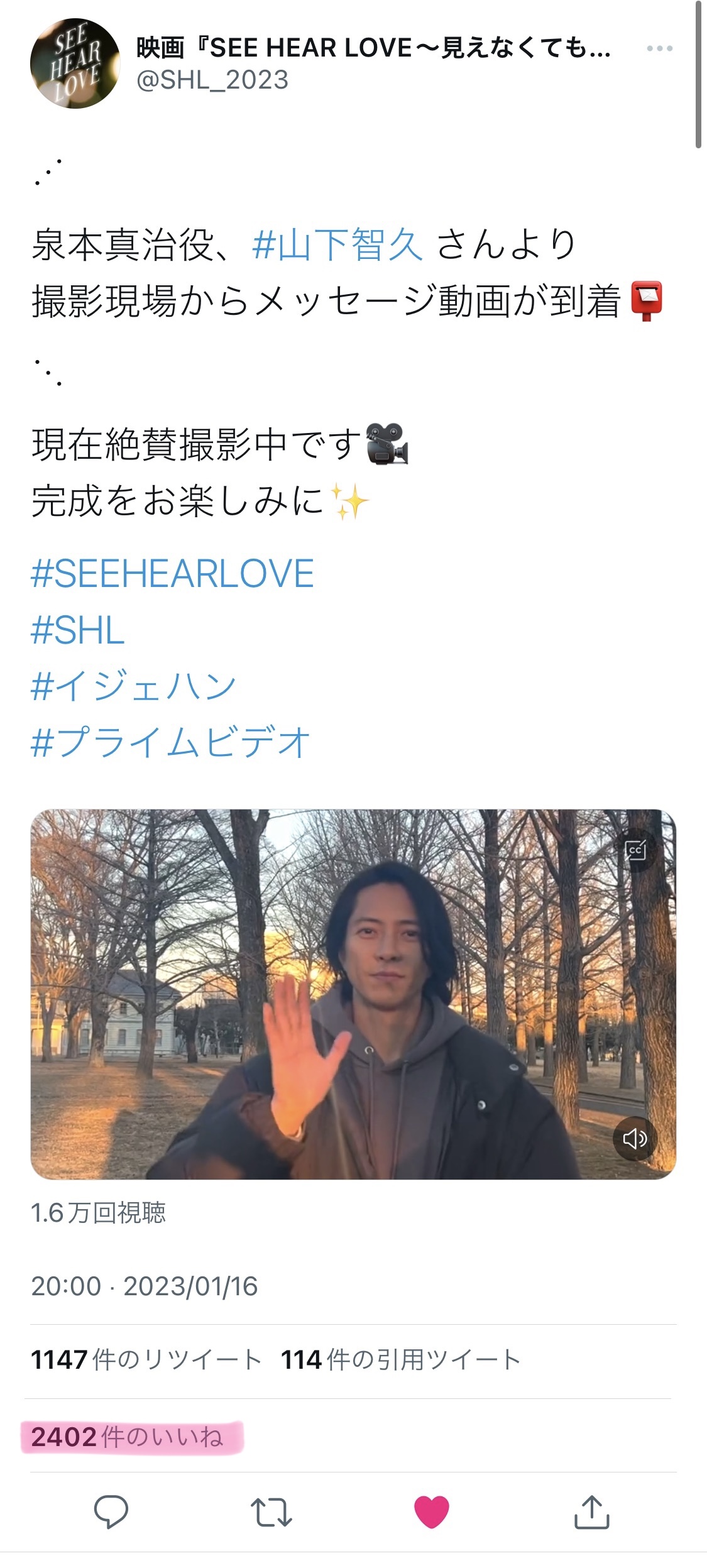Toggle video sound with speaker icon
Screen dimensions: 707x1568
[635, 1138]
